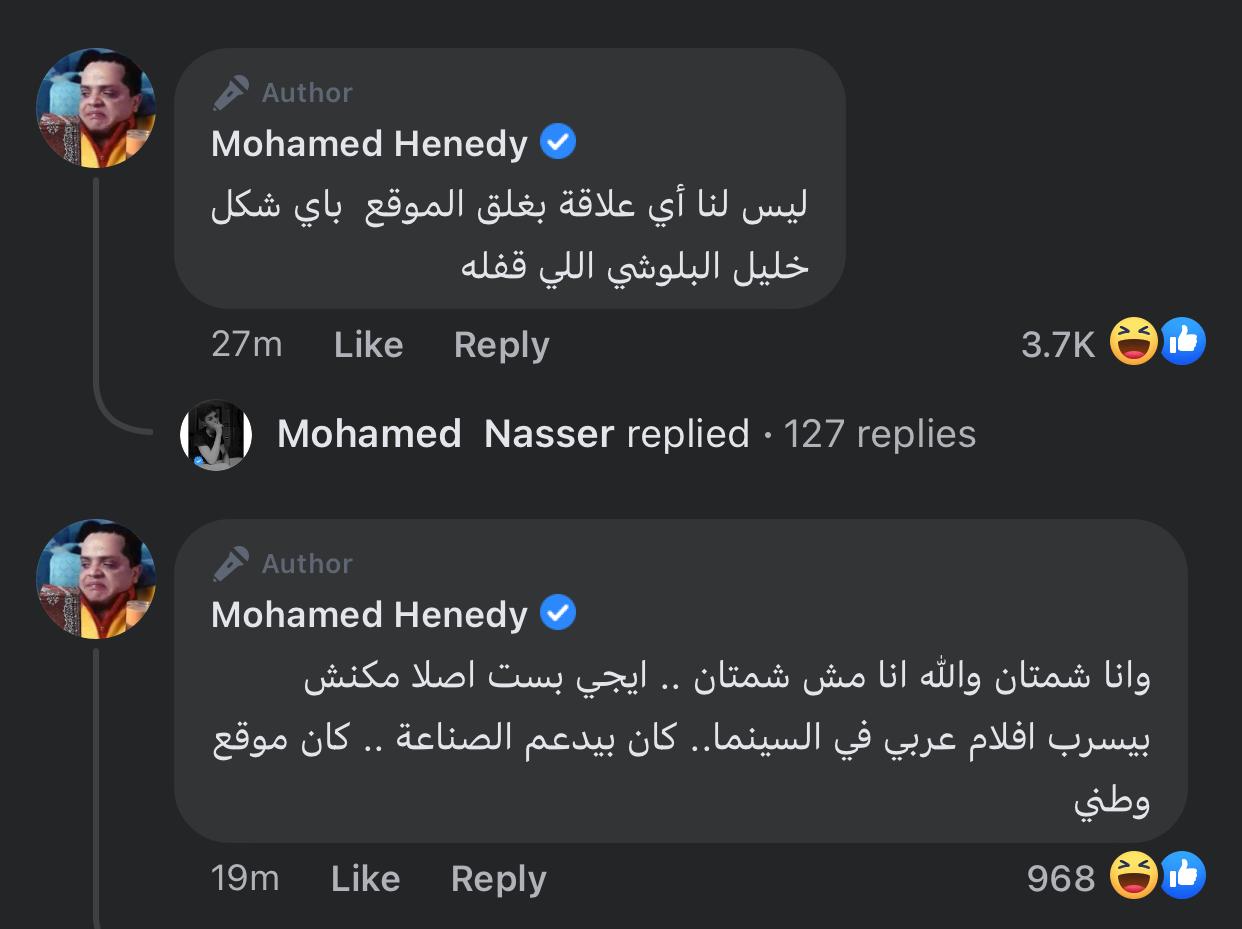The image size is (1242, 929).
Task: Open the laughing reaction on the 3.7K comment
Action: [1134, 343]
